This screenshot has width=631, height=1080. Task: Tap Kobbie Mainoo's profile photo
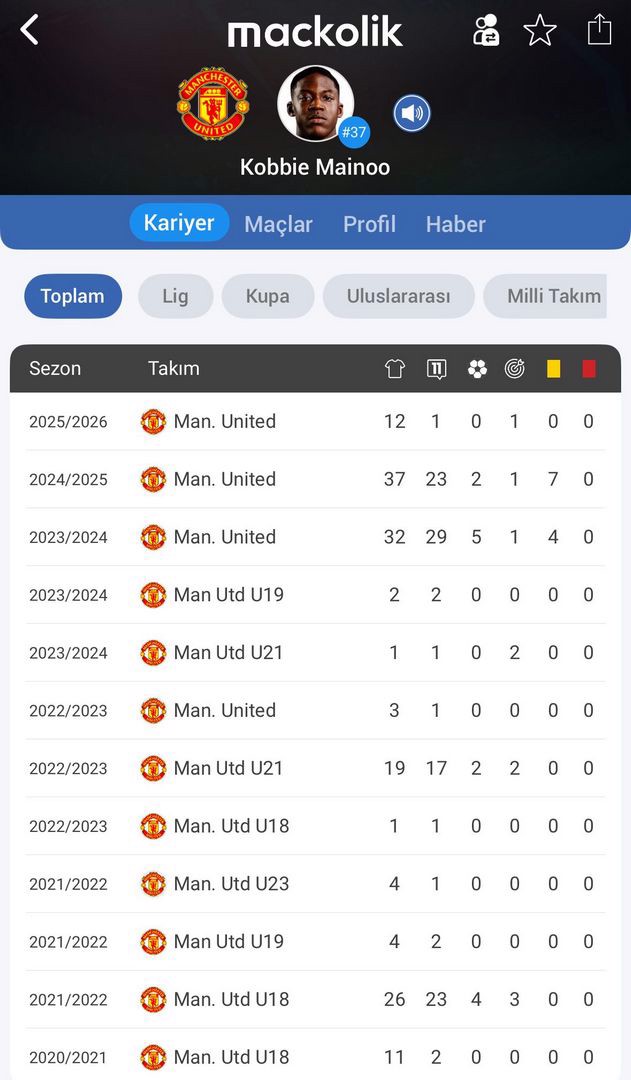pos(315,103)
